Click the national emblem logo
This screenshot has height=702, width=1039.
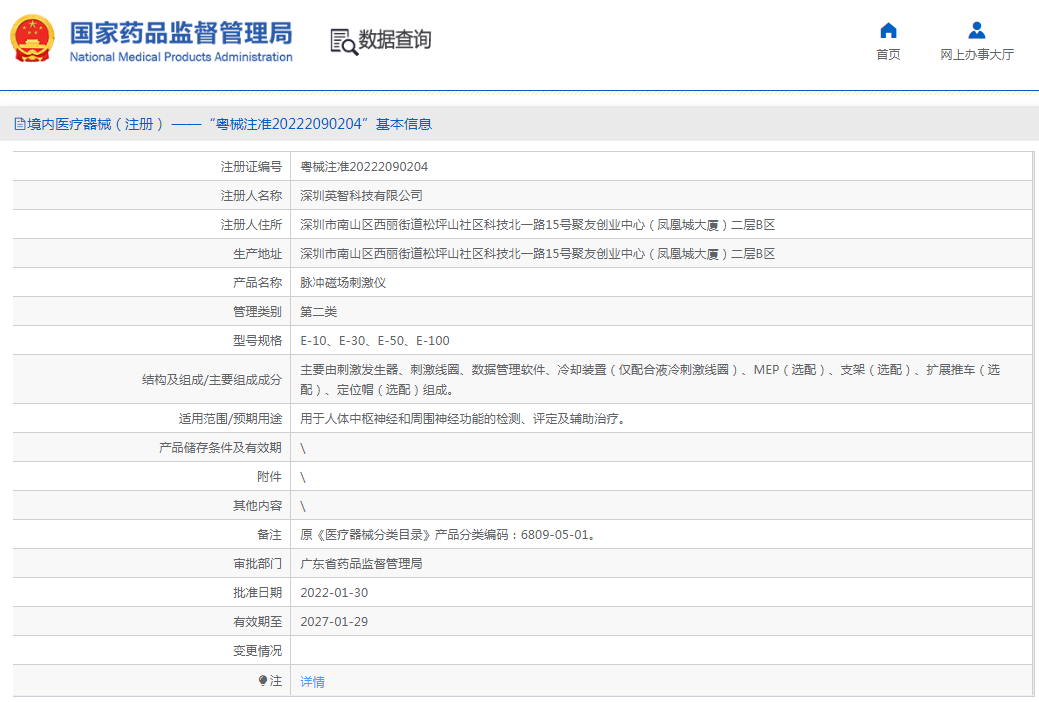(32, 38)
